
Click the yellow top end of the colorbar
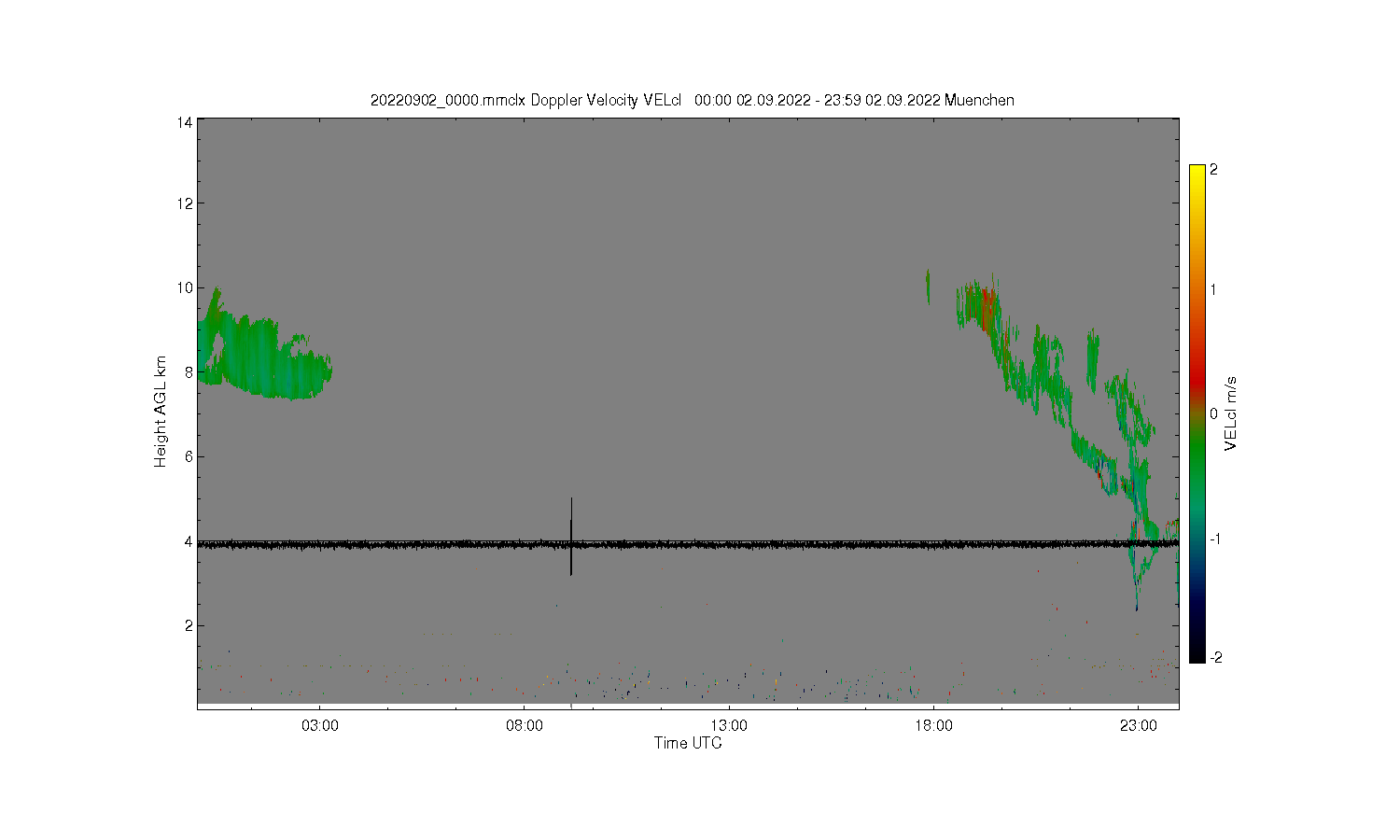coord(1197,172)
